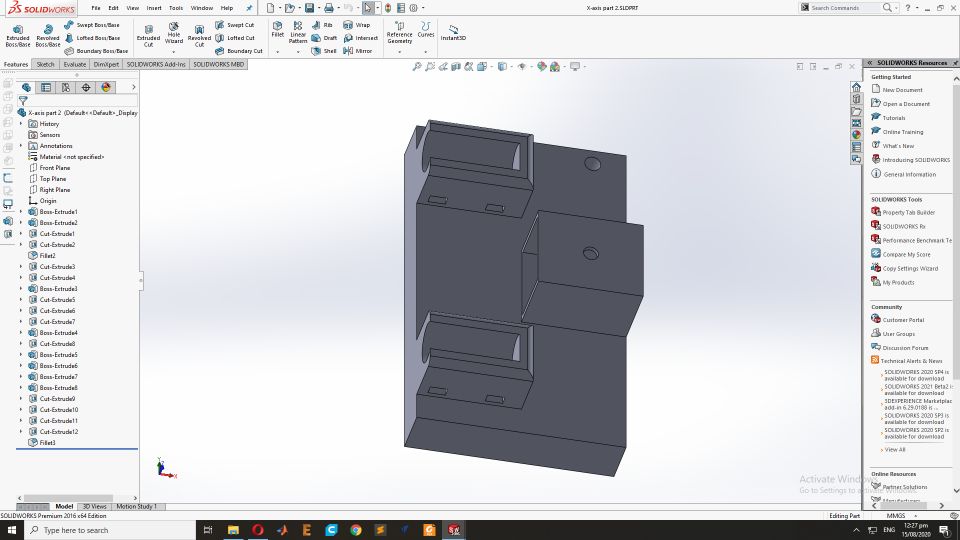Viewport: 960px width, 540px height.
Task: Select the Revolved Cut tool
Action: point(199,37)
